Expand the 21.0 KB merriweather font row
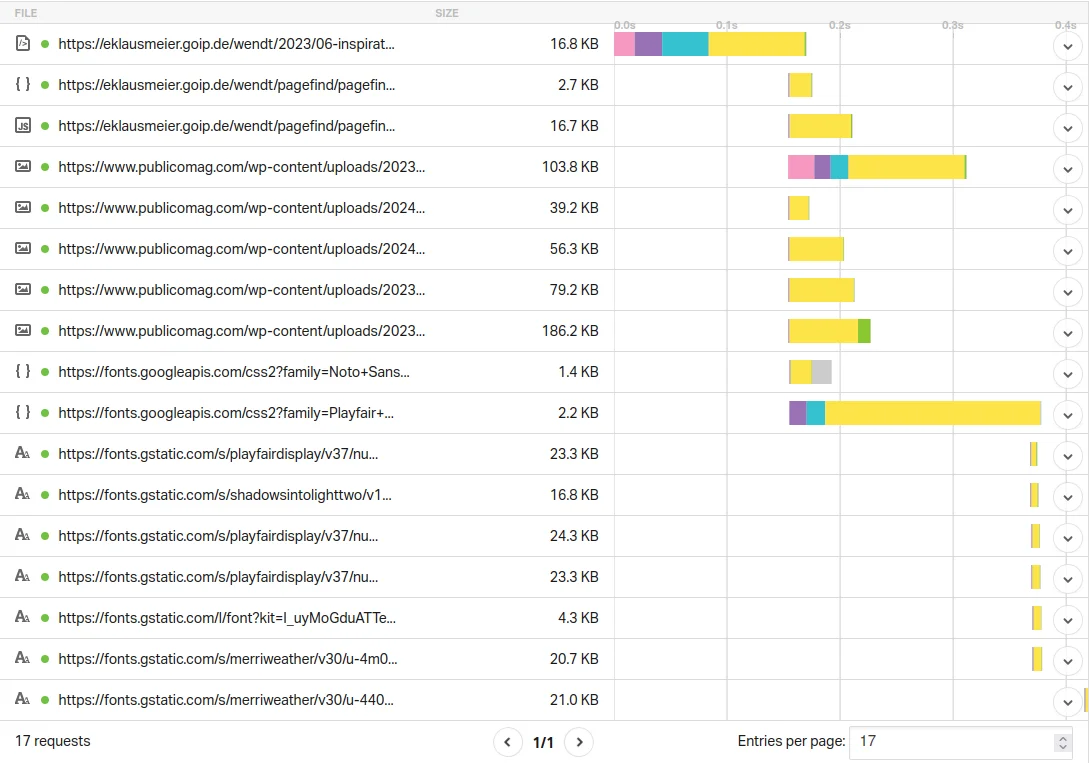The width and height of the screenshot is (1089, 763). coord(1068,702)
